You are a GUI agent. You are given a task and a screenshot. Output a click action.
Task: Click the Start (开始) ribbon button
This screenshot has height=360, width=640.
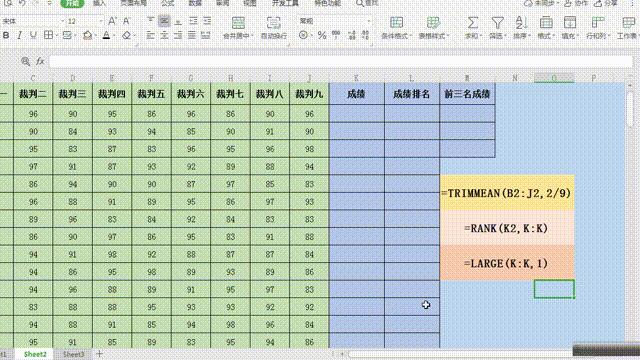(72, 3)
